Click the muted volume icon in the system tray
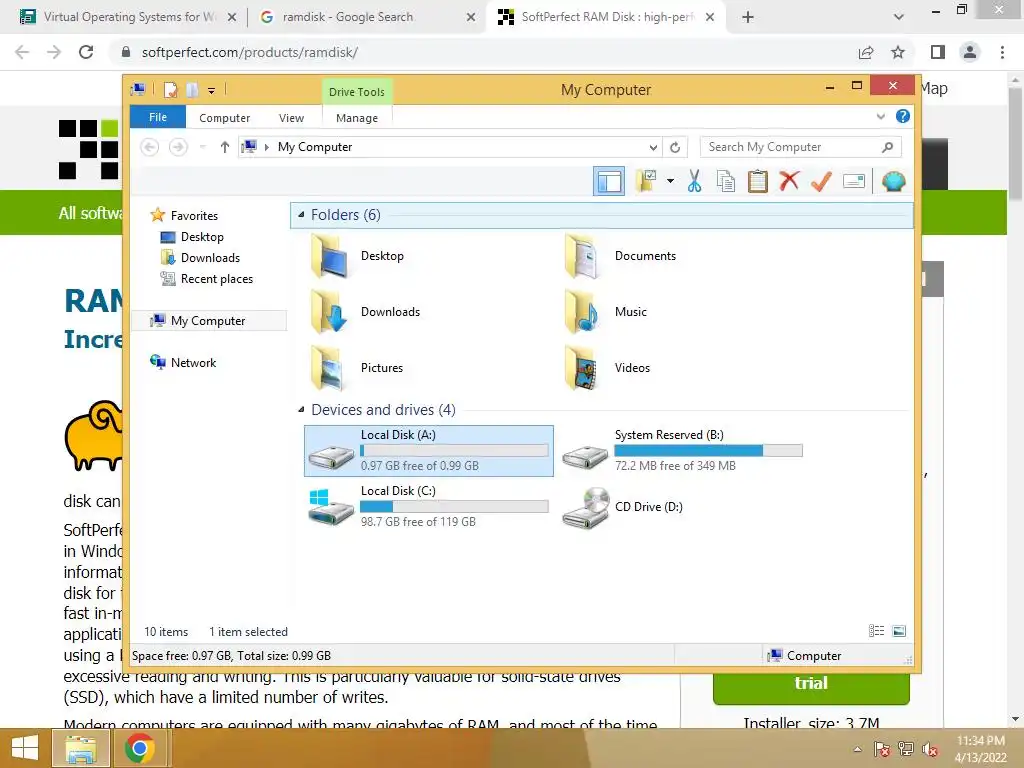Screen dimensions: 1024x768 click(931, 749)
